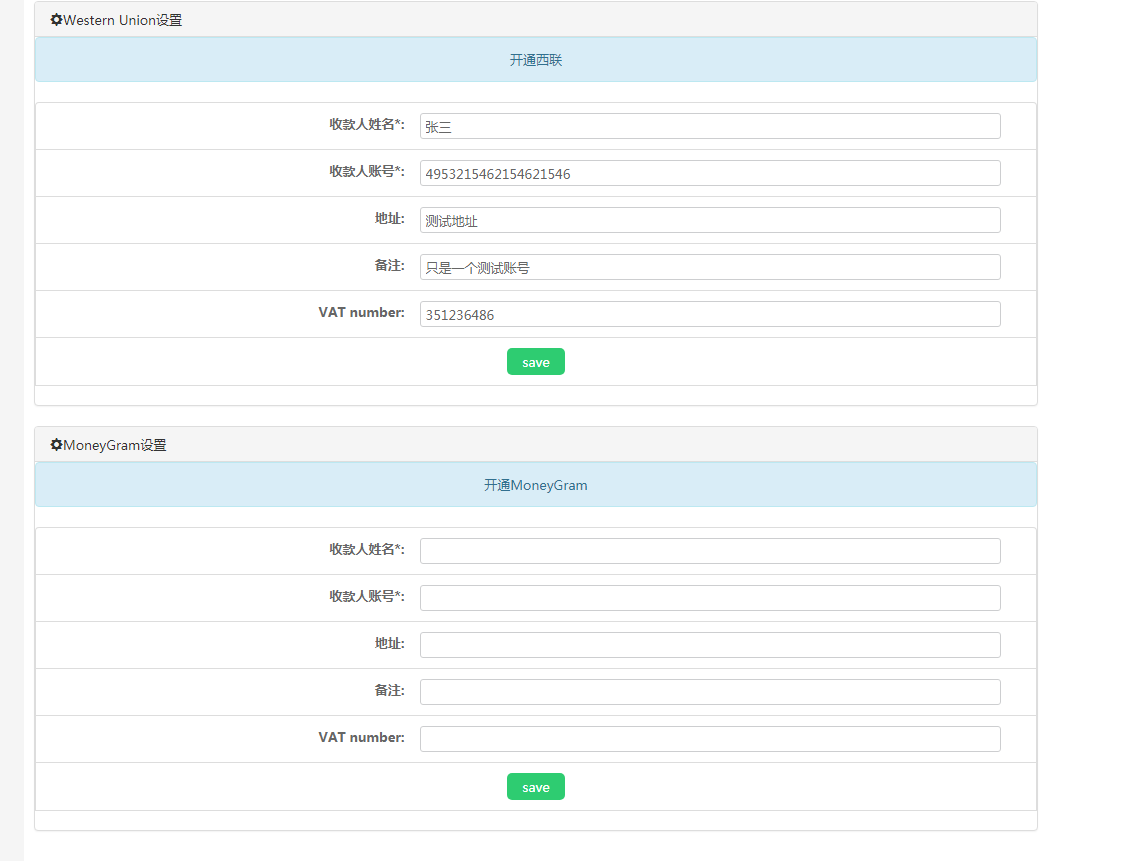This screenshot has height=861, width=1142.
Task: Select the 收款人账号 field containing 4953215462154621546
Action: tap(709, 172)
